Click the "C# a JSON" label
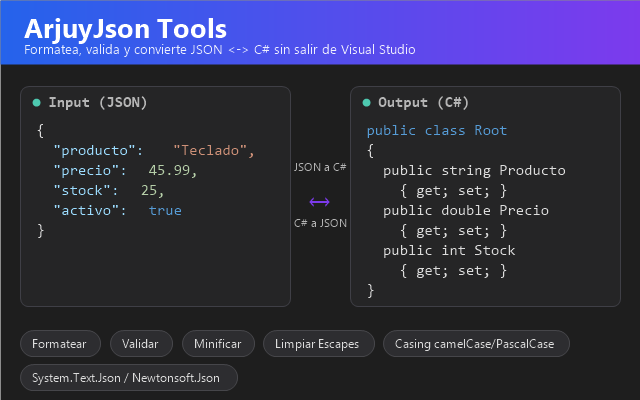Viewport: 640px width, 400px height. coord(320,223)
